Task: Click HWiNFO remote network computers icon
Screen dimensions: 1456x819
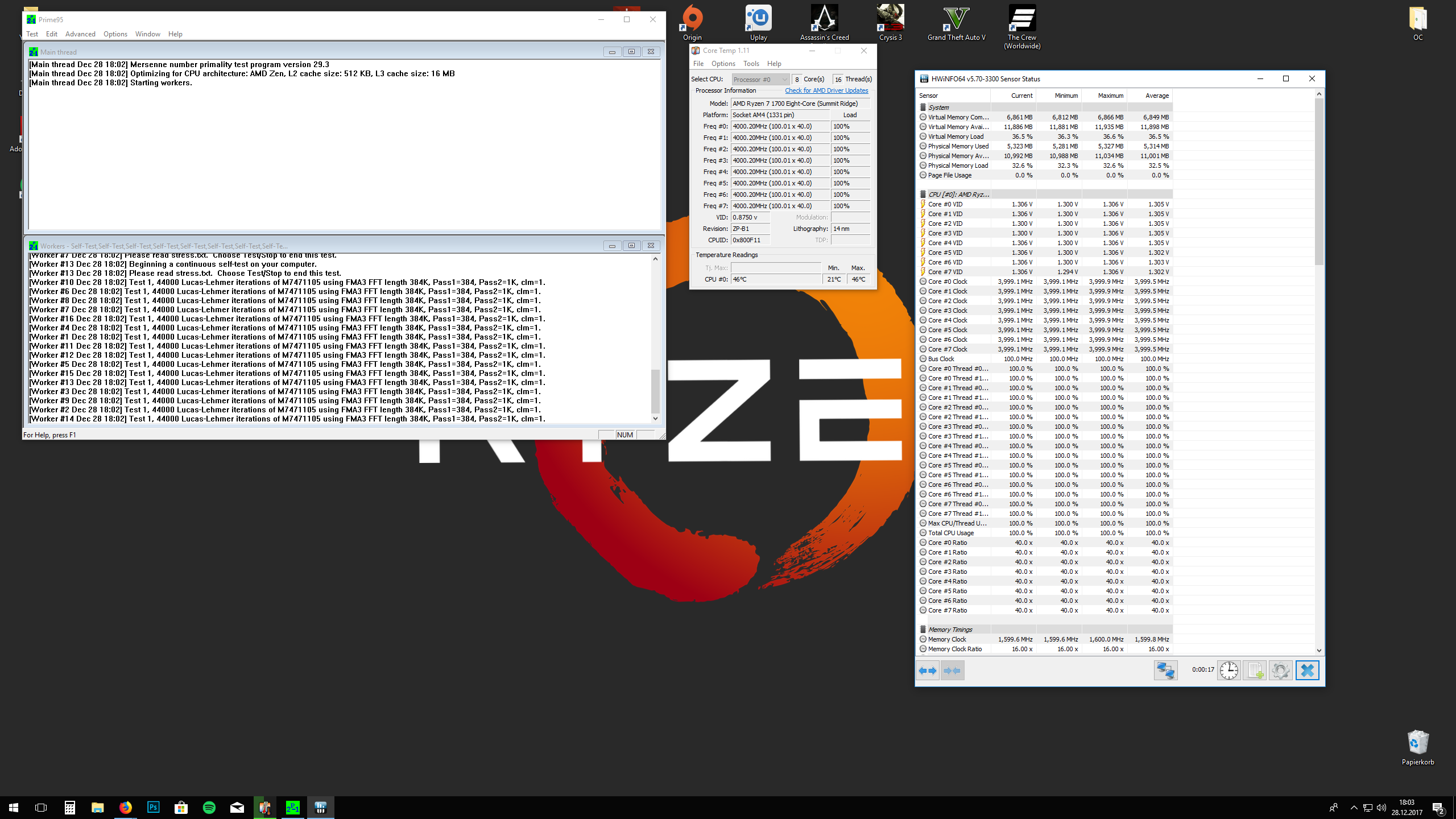Action: (x=1165, y=671)
